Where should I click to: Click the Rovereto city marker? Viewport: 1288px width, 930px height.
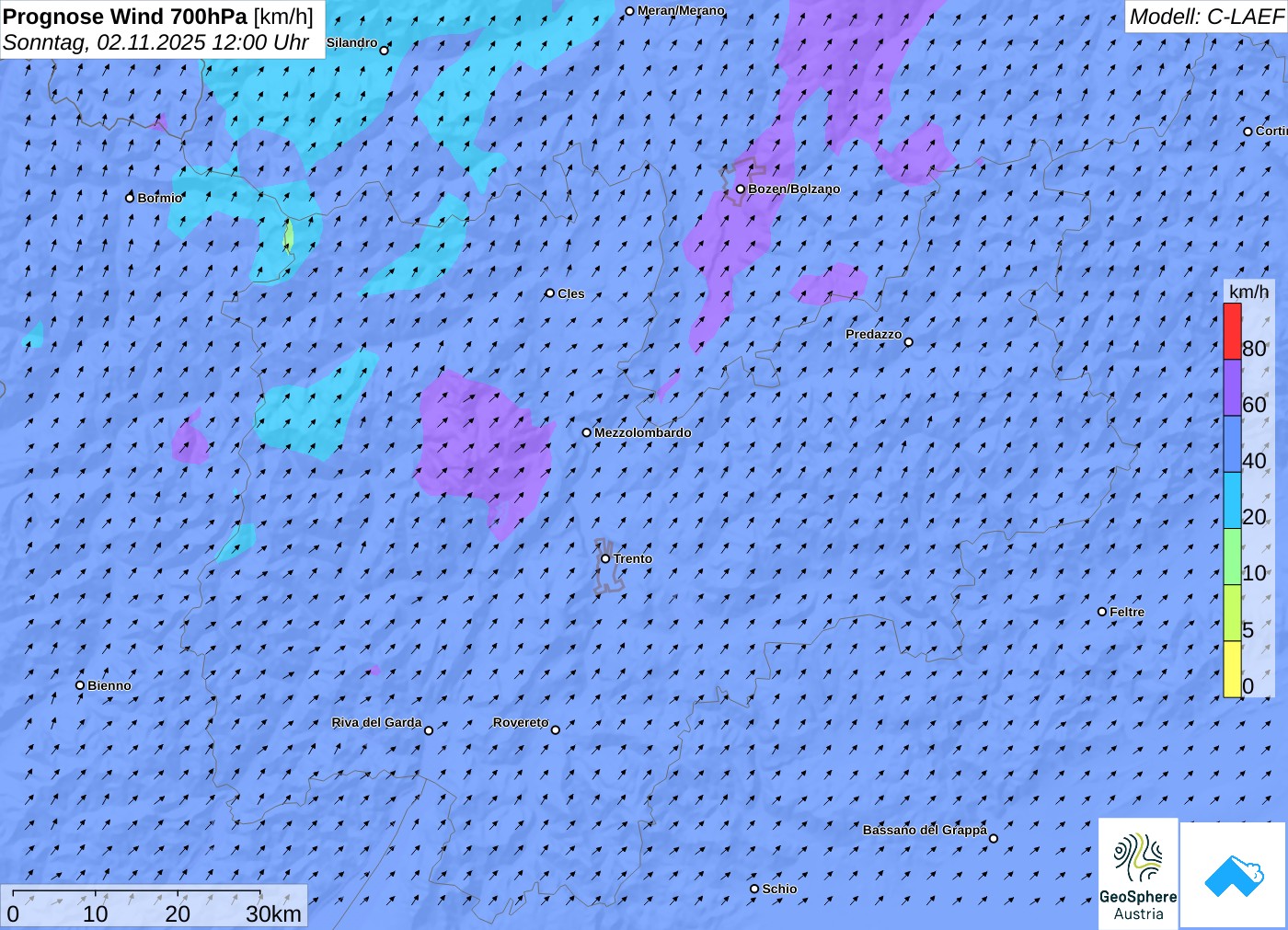[x=556, y=730]
